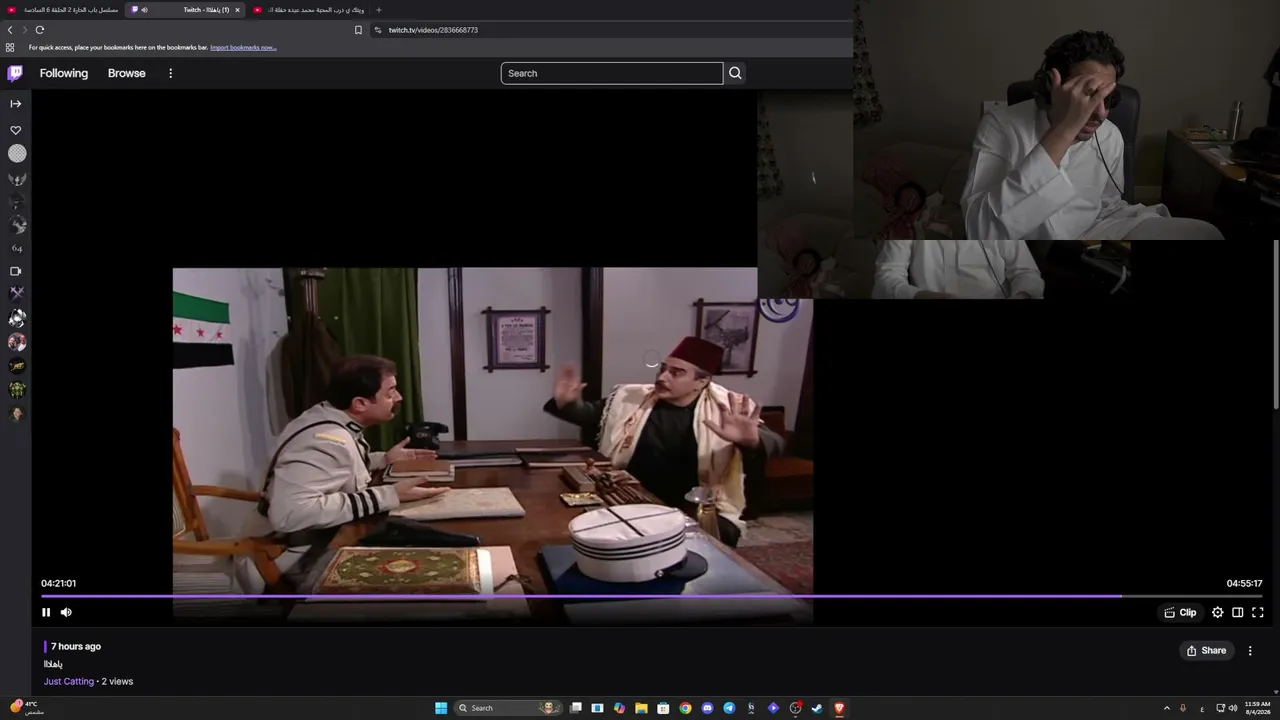Open the Just Chatting category link

(x=69, y=681)
